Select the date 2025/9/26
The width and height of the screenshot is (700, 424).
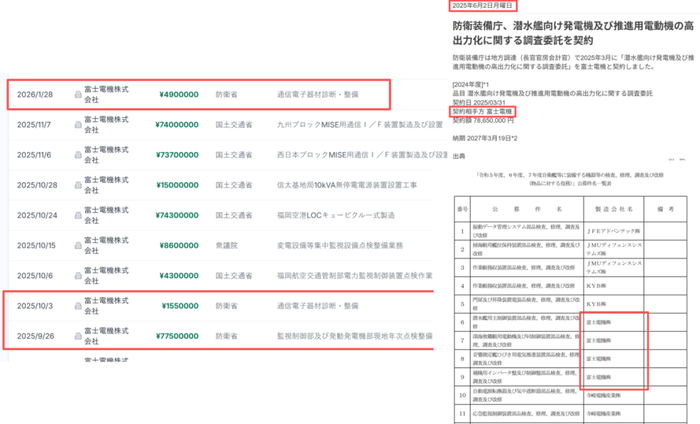(36, 336)
